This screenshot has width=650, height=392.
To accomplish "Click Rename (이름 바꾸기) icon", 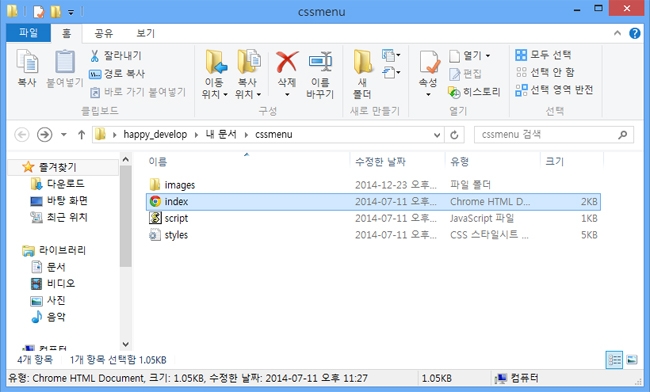I will click(x=320, y=62).
